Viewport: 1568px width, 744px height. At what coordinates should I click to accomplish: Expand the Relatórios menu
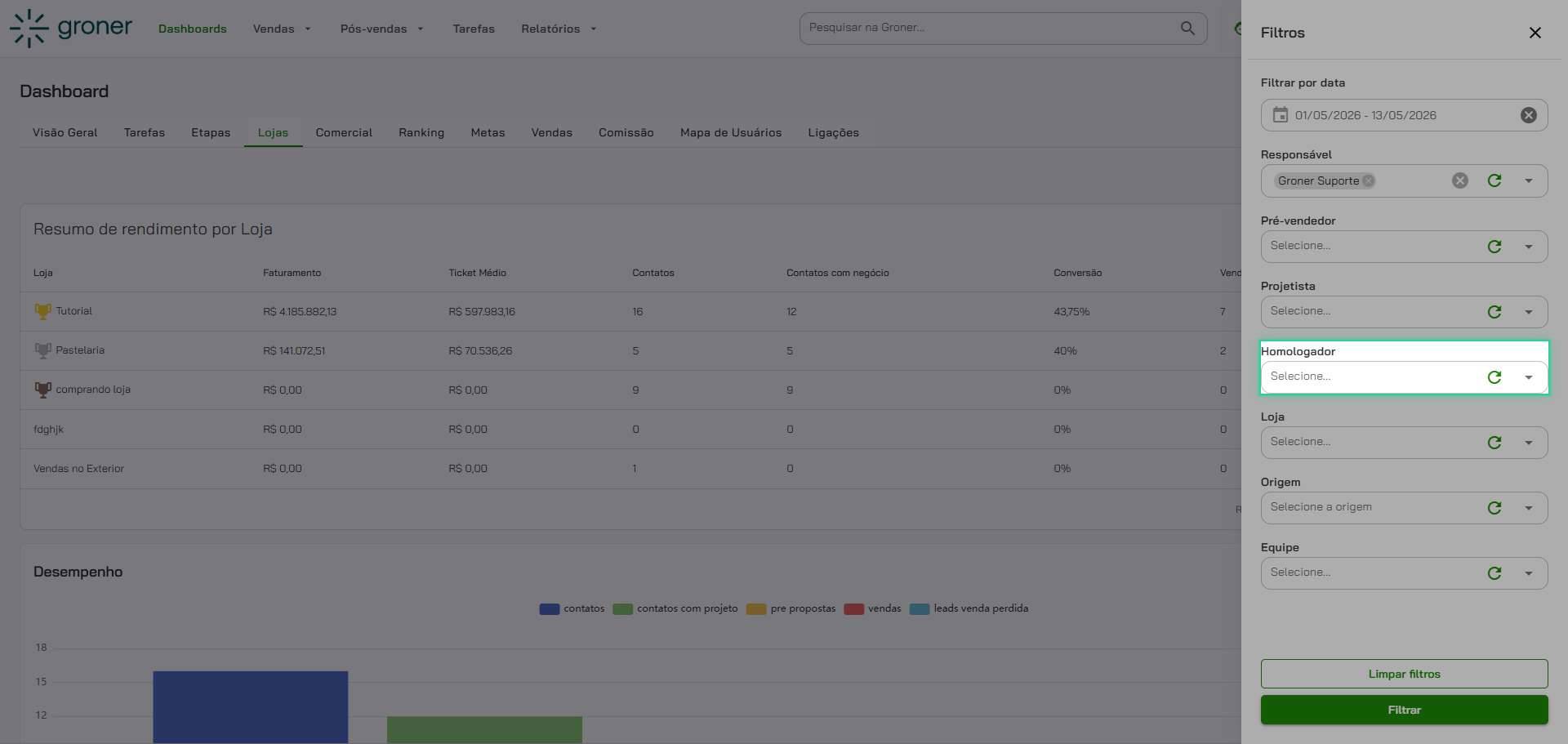click(x=559, y=29)
